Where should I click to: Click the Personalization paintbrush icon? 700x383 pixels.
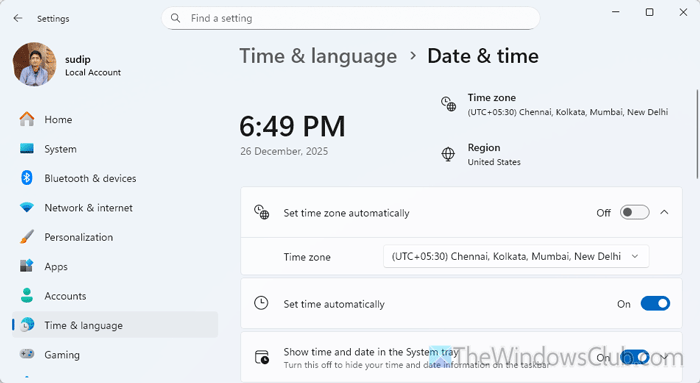pyautogui.click(x=27, y=237)
